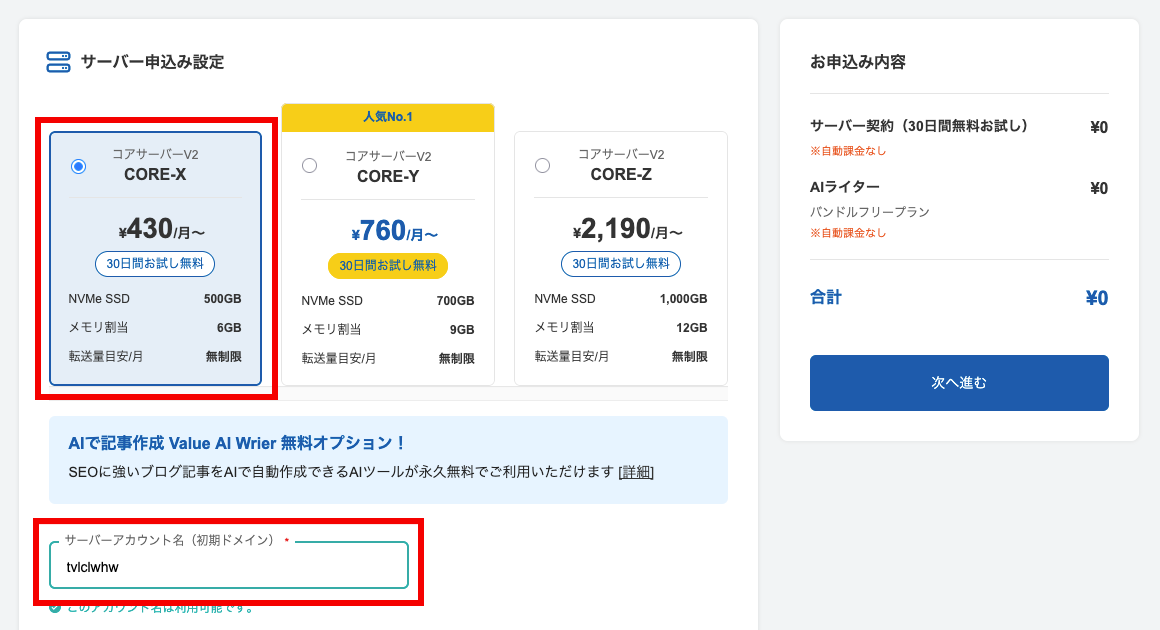
Task: Click the サーバーアカウント名 input field
Action: click(x=229, y=566)
